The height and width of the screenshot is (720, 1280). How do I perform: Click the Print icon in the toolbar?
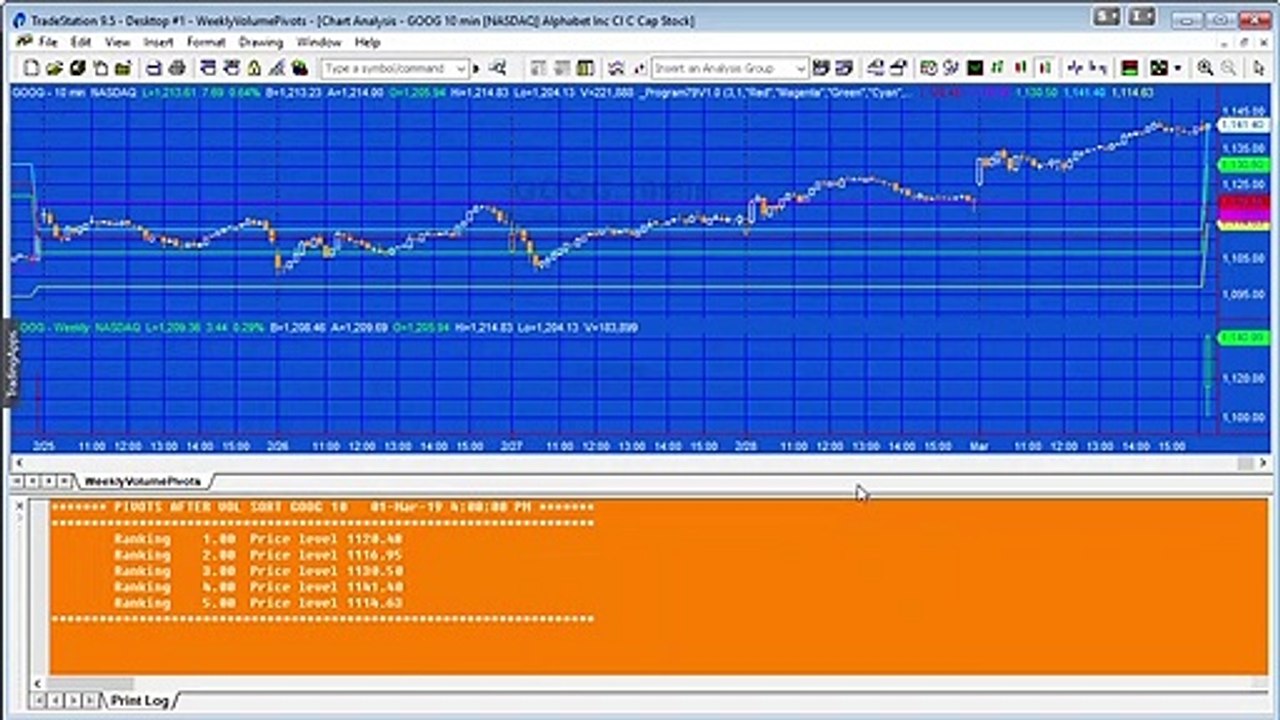click(178, 68)
